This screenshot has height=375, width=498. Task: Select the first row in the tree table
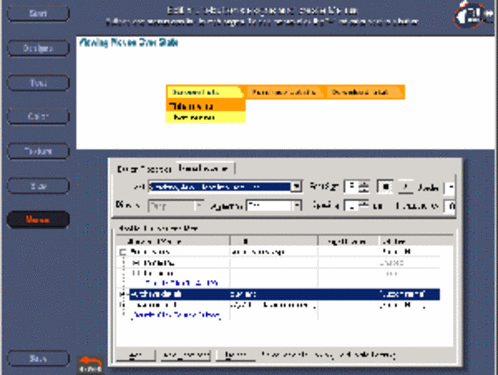click(x=279, y=252)
